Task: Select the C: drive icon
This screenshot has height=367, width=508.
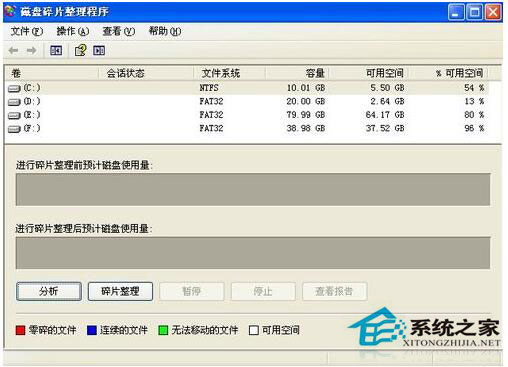Action: (x=14, y=88)
